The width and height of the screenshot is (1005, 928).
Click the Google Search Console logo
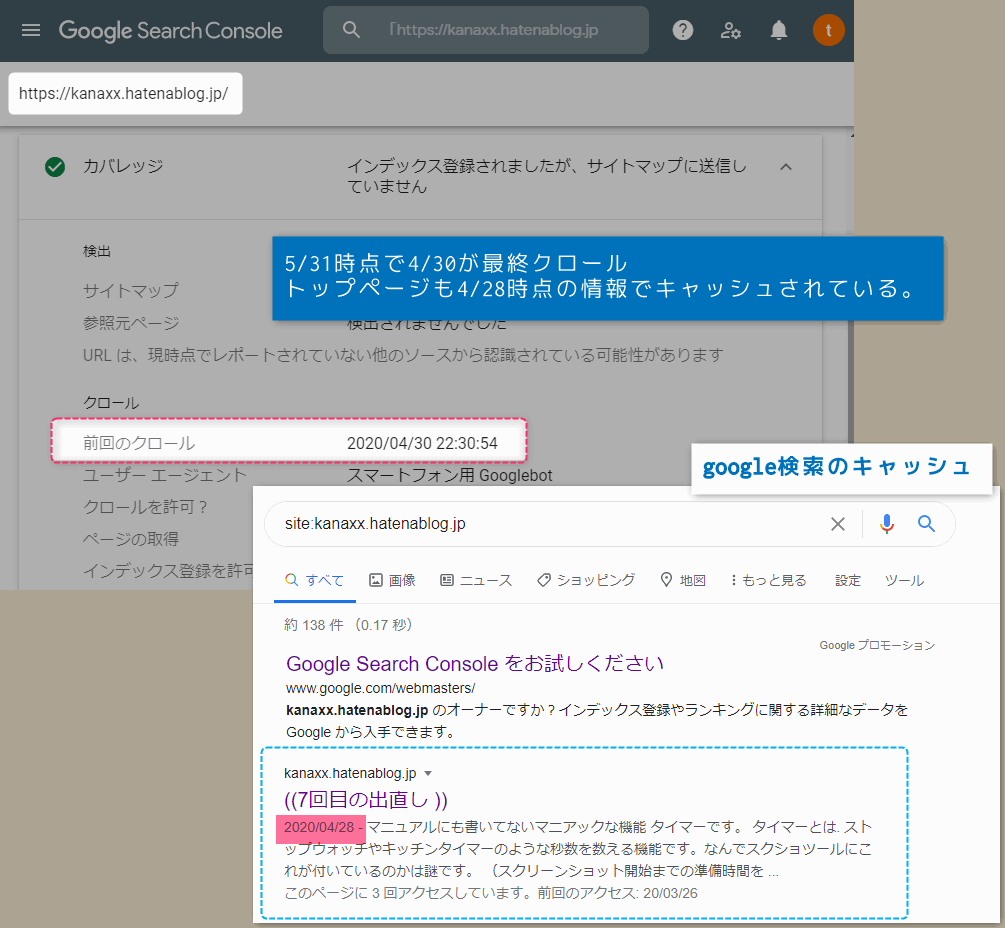point(170,31)
